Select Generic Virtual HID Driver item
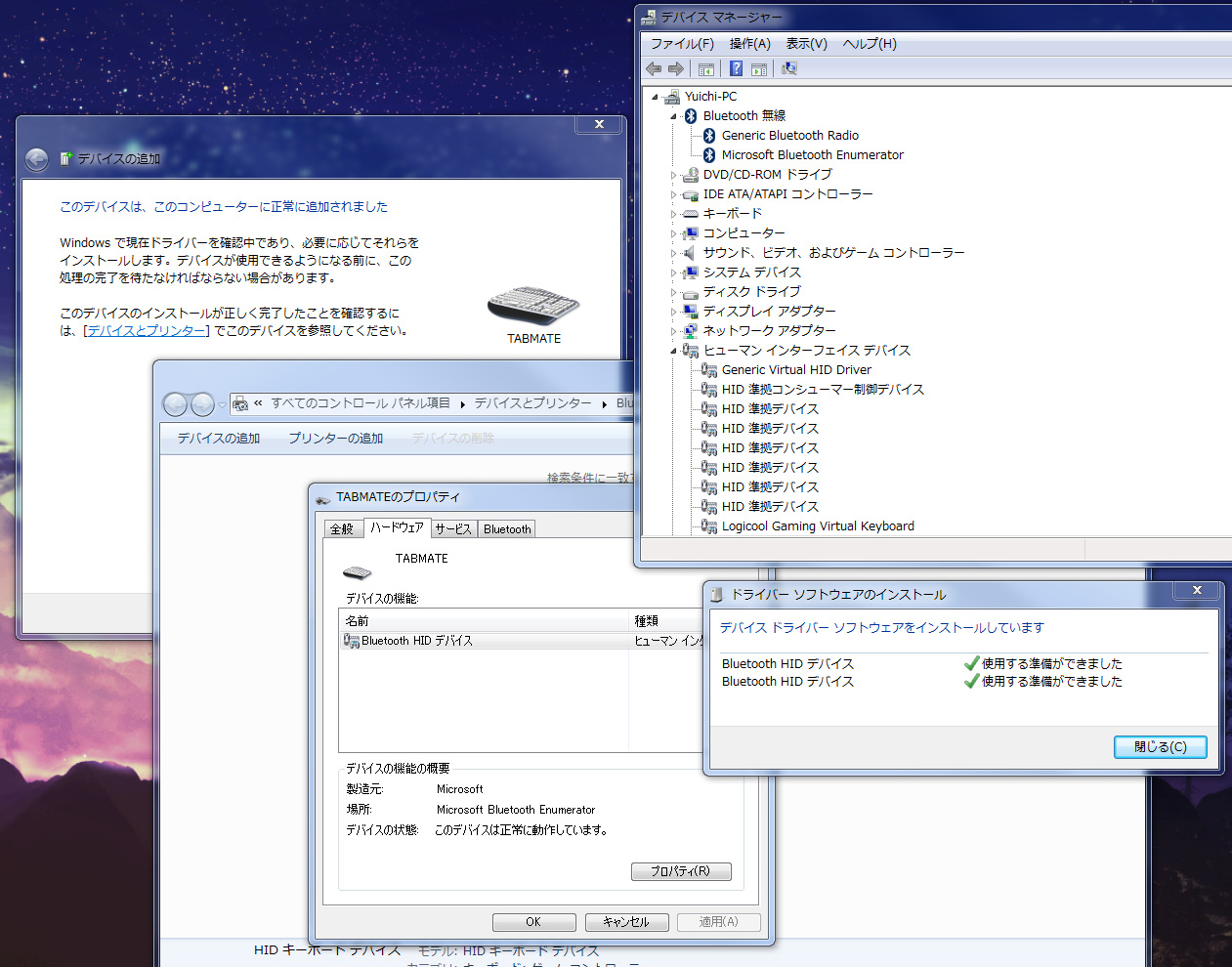This screenshot has width=1232, height=967. pos(795,370)
